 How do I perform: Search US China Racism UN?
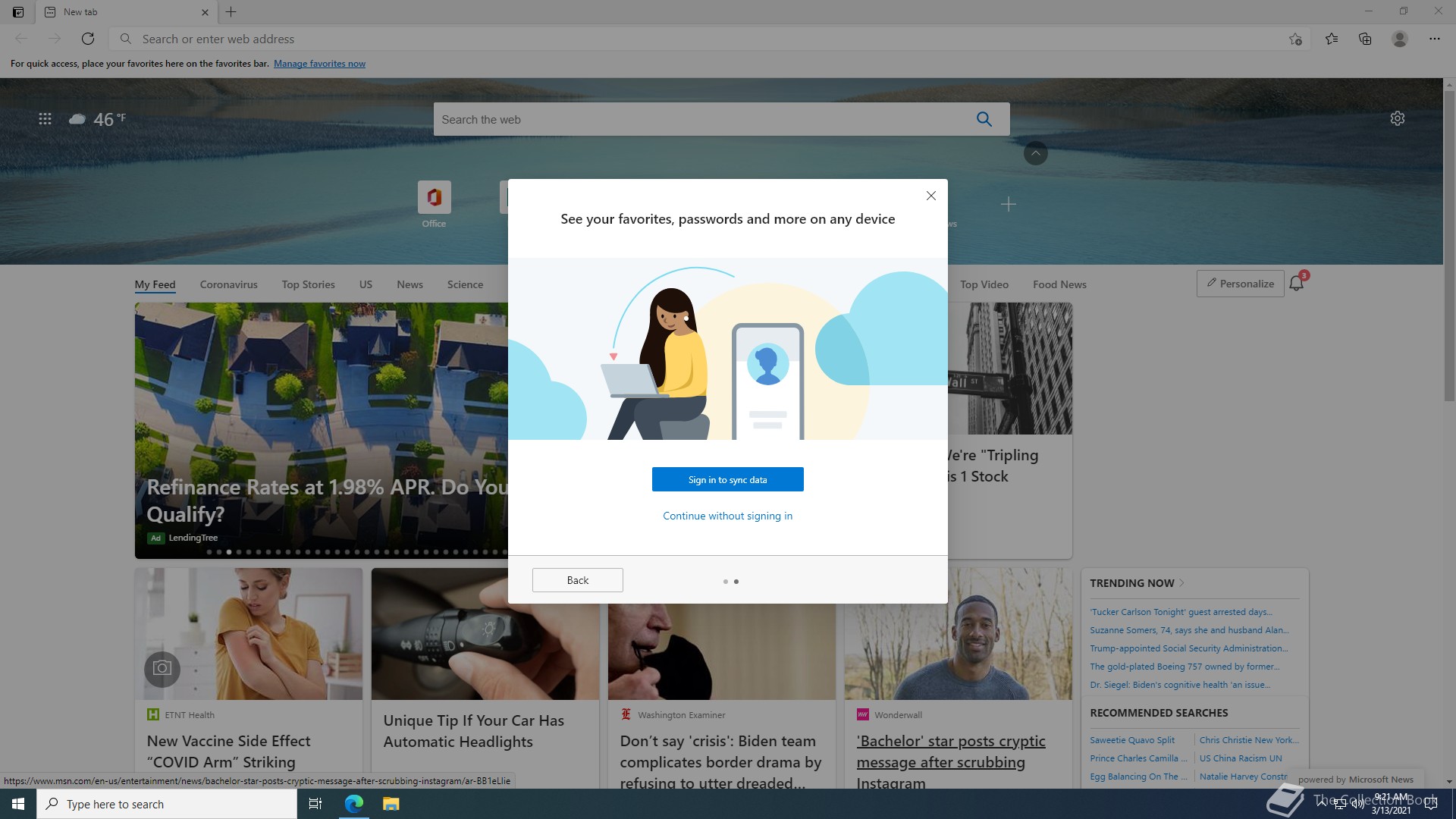pyautogui.click(x=1241, y=758)
